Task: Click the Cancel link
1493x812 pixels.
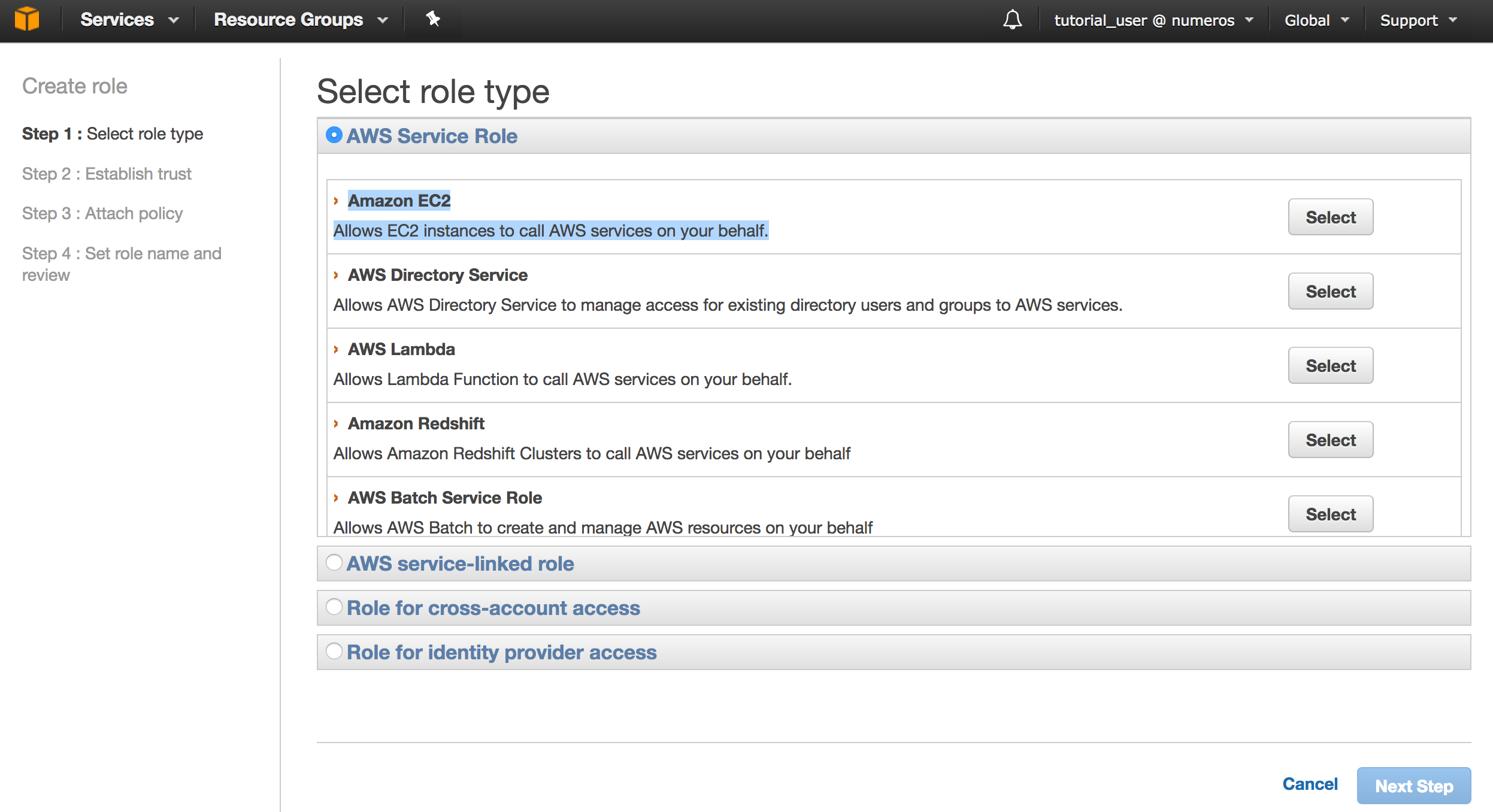Action: pos(1310,784)
